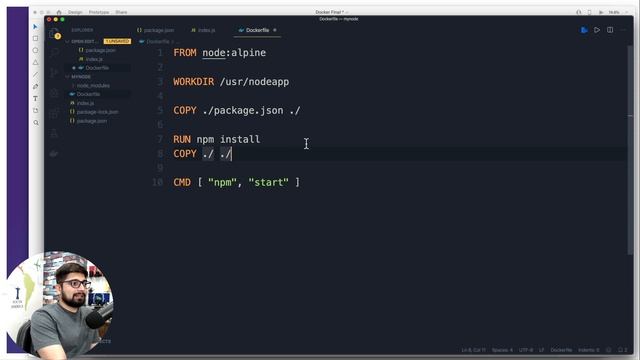Viewport: 640px width, 360px height.
Task: Open index.js in the MYNODE folder
Action: pyautogui.click(x=82, y=103)
